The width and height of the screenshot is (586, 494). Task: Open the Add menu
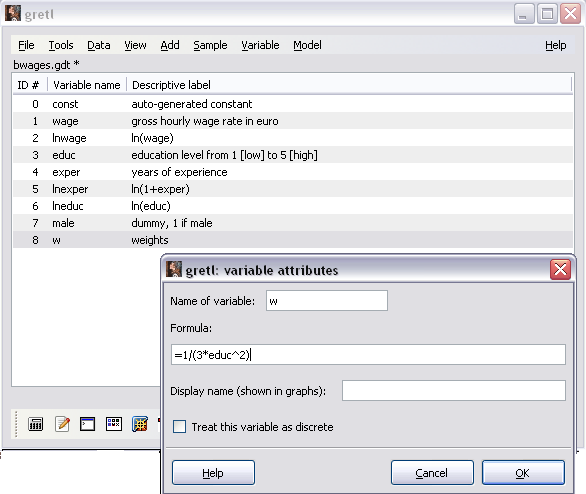170,45
